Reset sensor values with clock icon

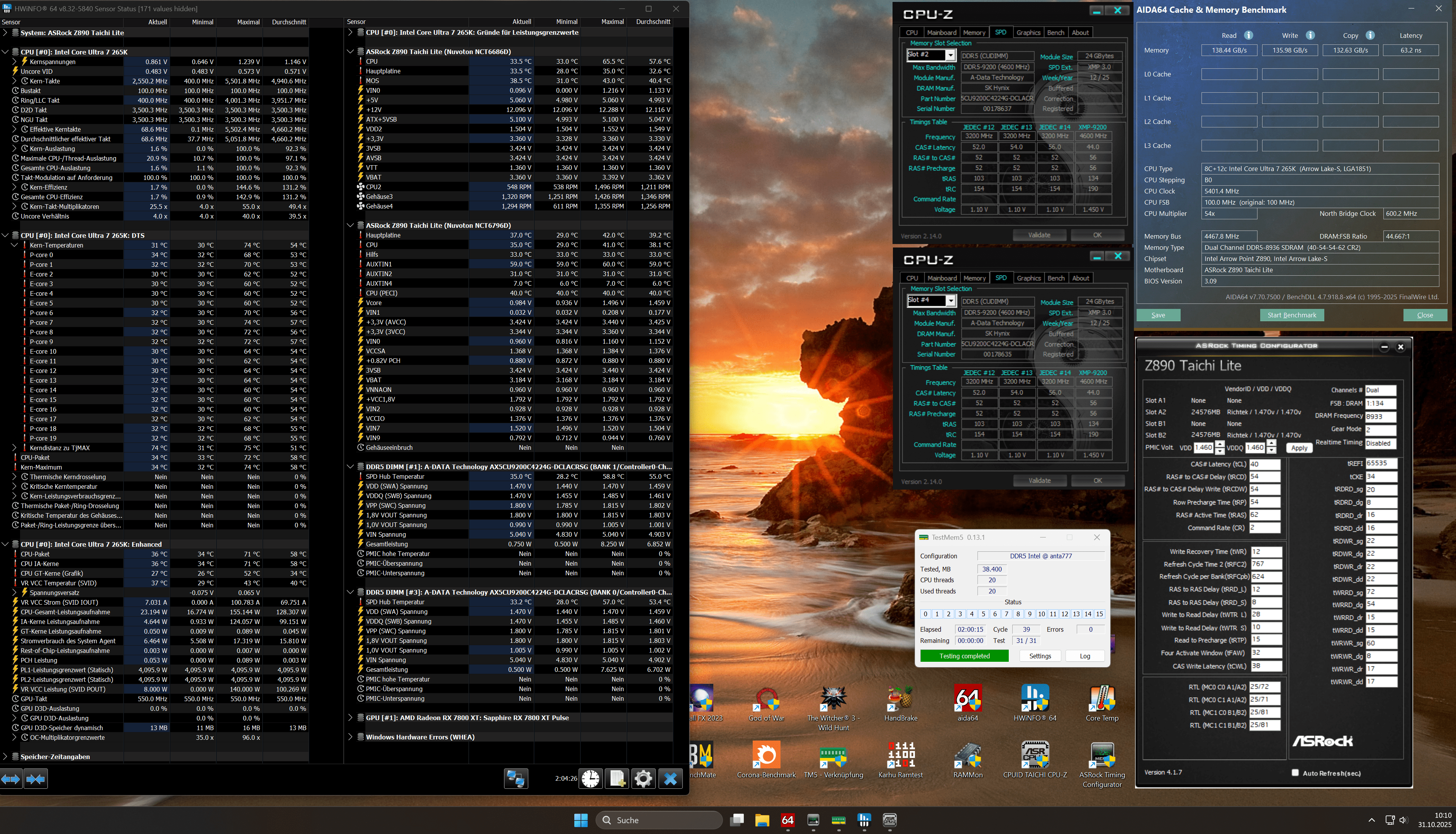coord(591,779)
